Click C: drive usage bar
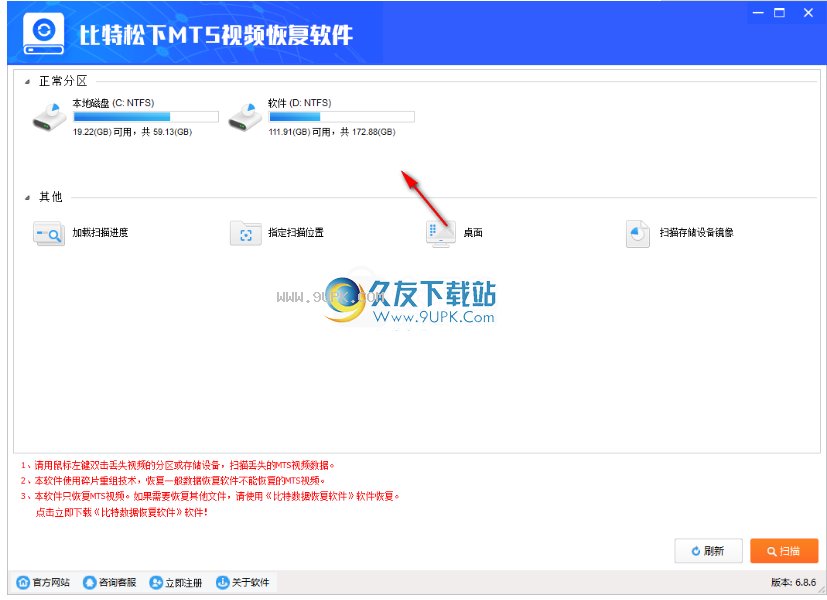This screenshot has height=600, width=827. pos(146,117)
